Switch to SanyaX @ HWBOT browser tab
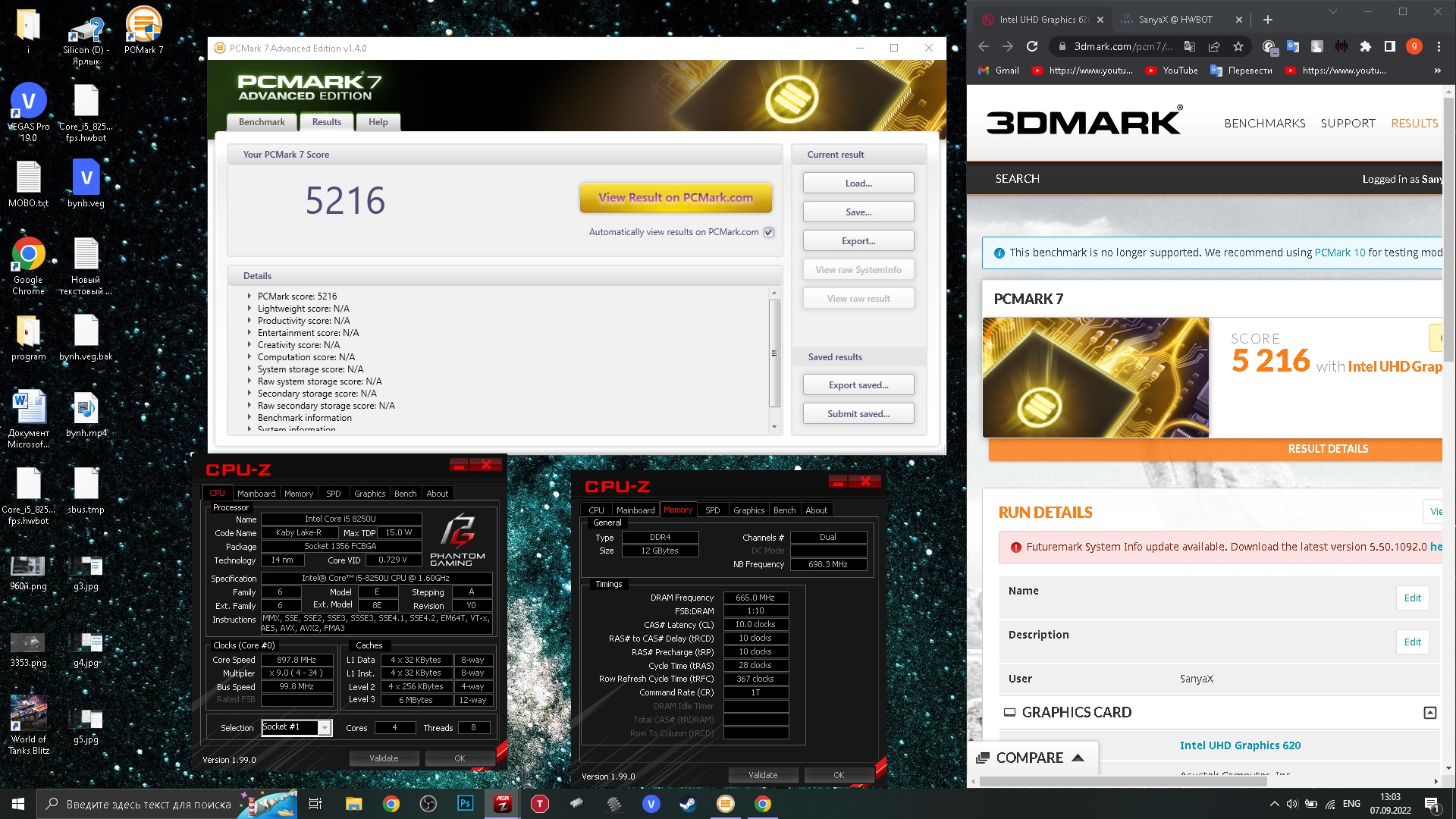1456x819 pixels. 1175,20
